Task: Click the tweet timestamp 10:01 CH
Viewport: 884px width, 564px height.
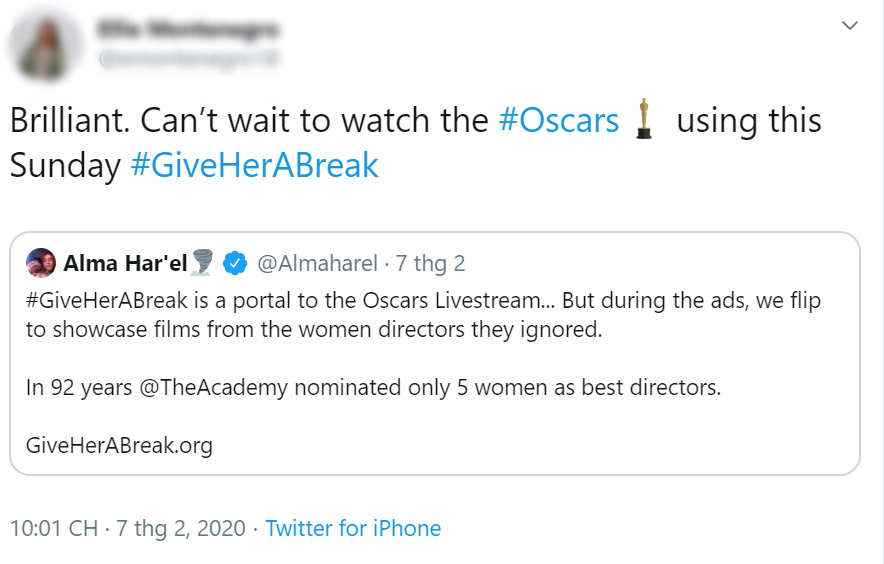Action: click(x=54, y=528)
